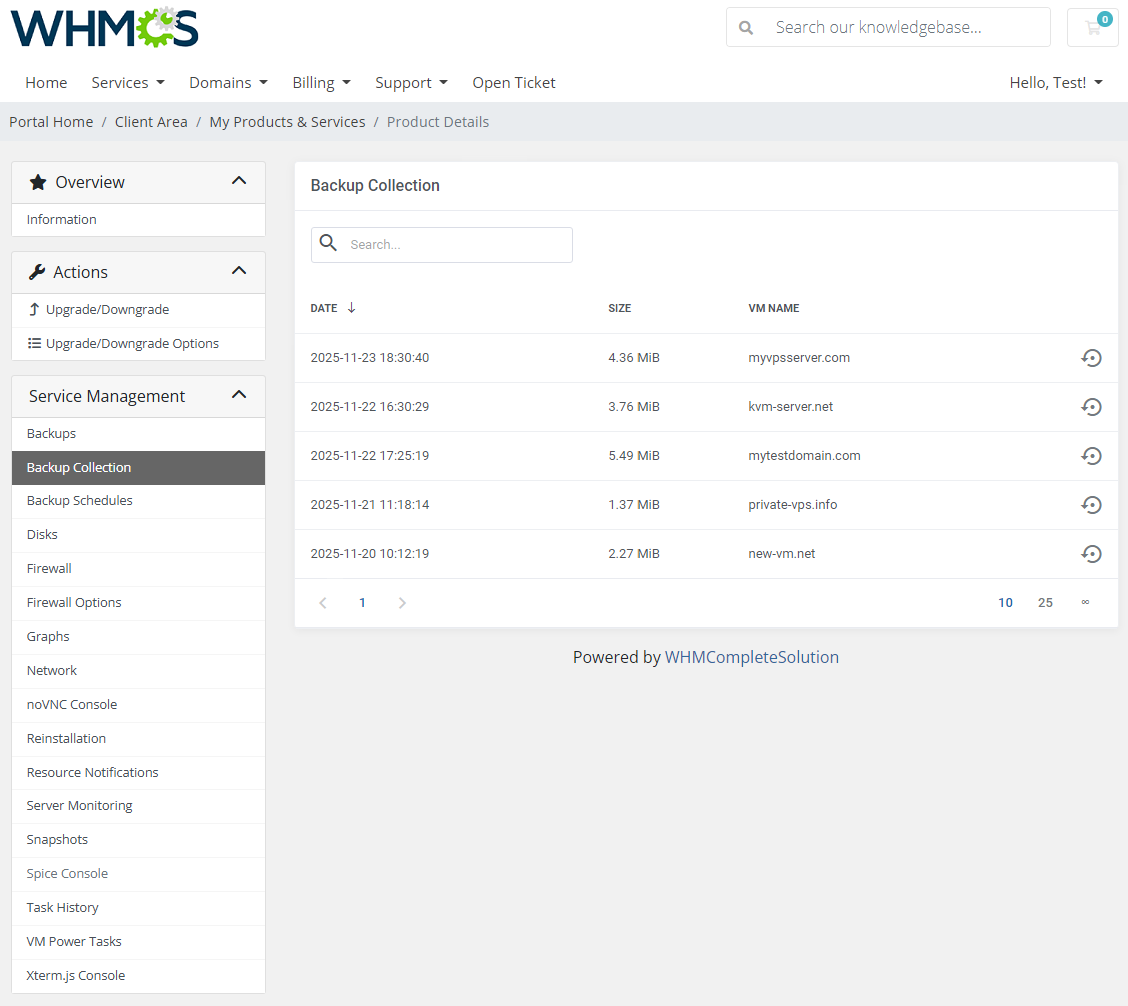Restore backup for private-vps.info
This screenshot has height=1006, width=1128.
1091,504
